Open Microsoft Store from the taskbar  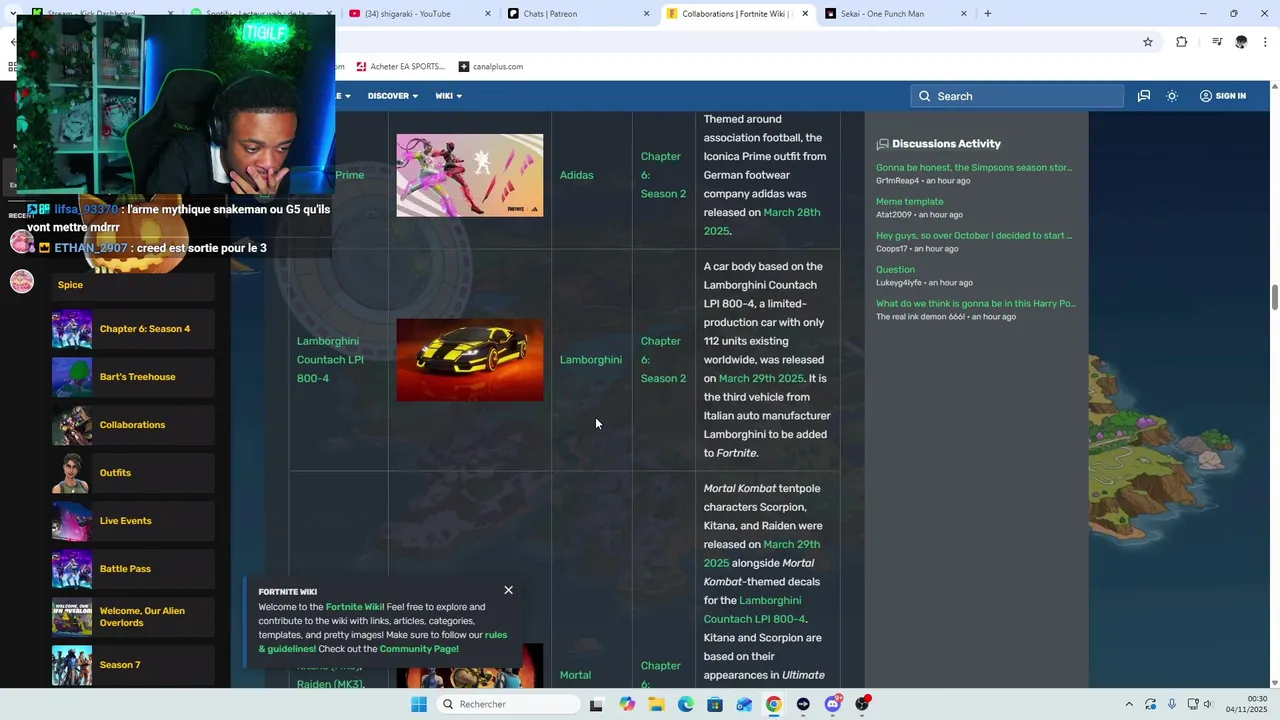715,704
